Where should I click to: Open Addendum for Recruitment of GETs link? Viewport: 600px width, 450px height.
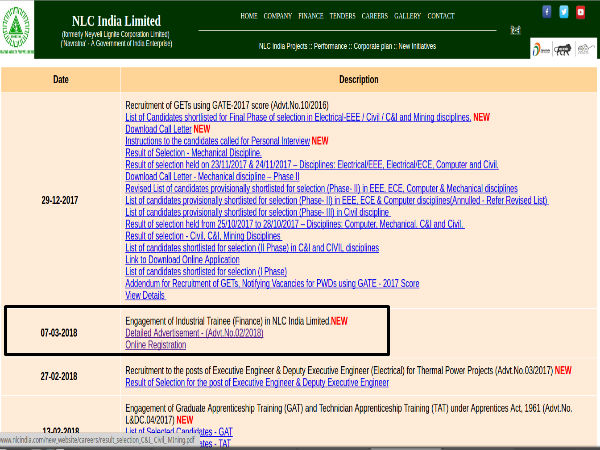click(272, 284)
